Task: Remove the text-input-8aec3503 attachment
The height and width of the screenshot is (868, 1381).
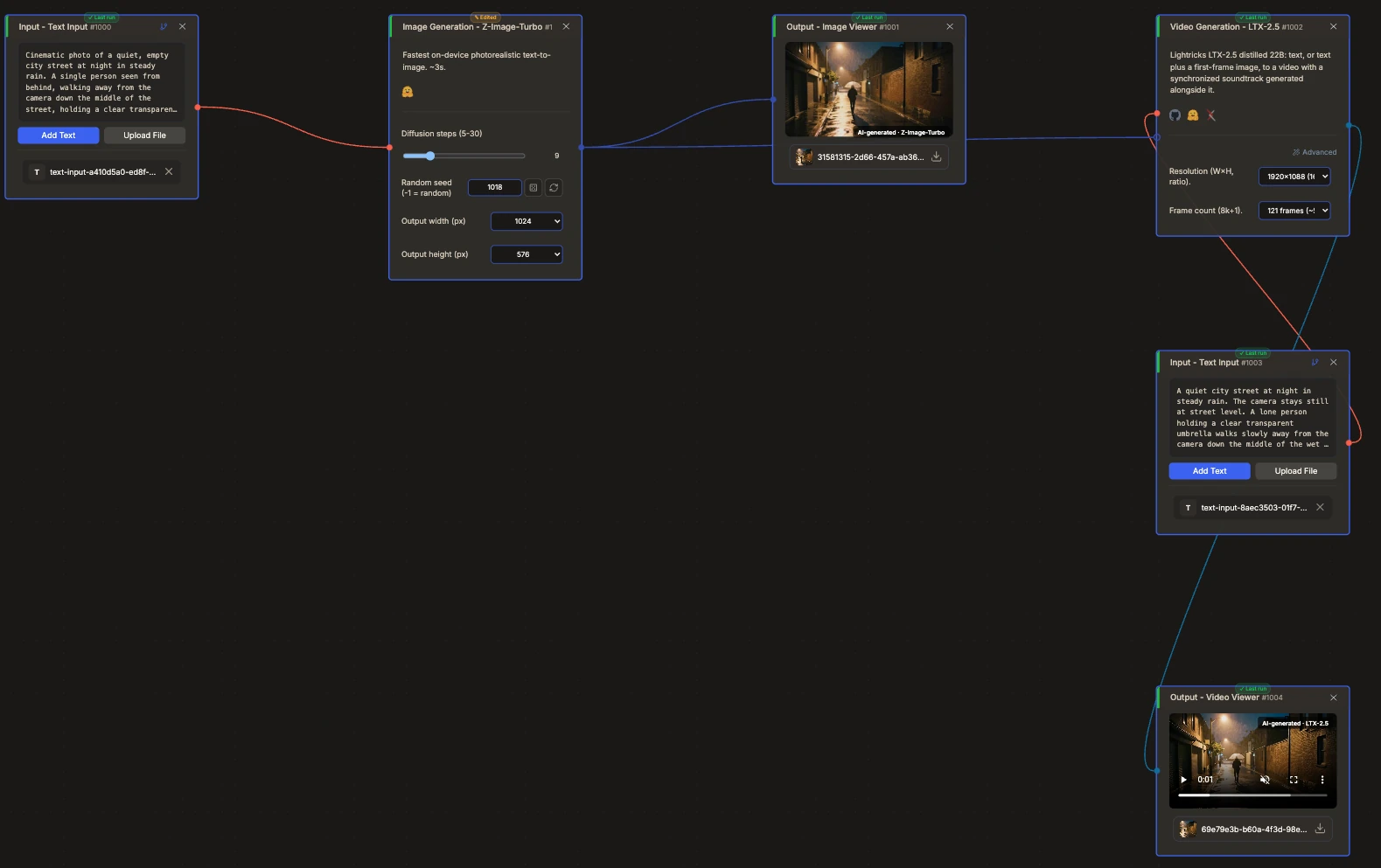Action: 1320,508
